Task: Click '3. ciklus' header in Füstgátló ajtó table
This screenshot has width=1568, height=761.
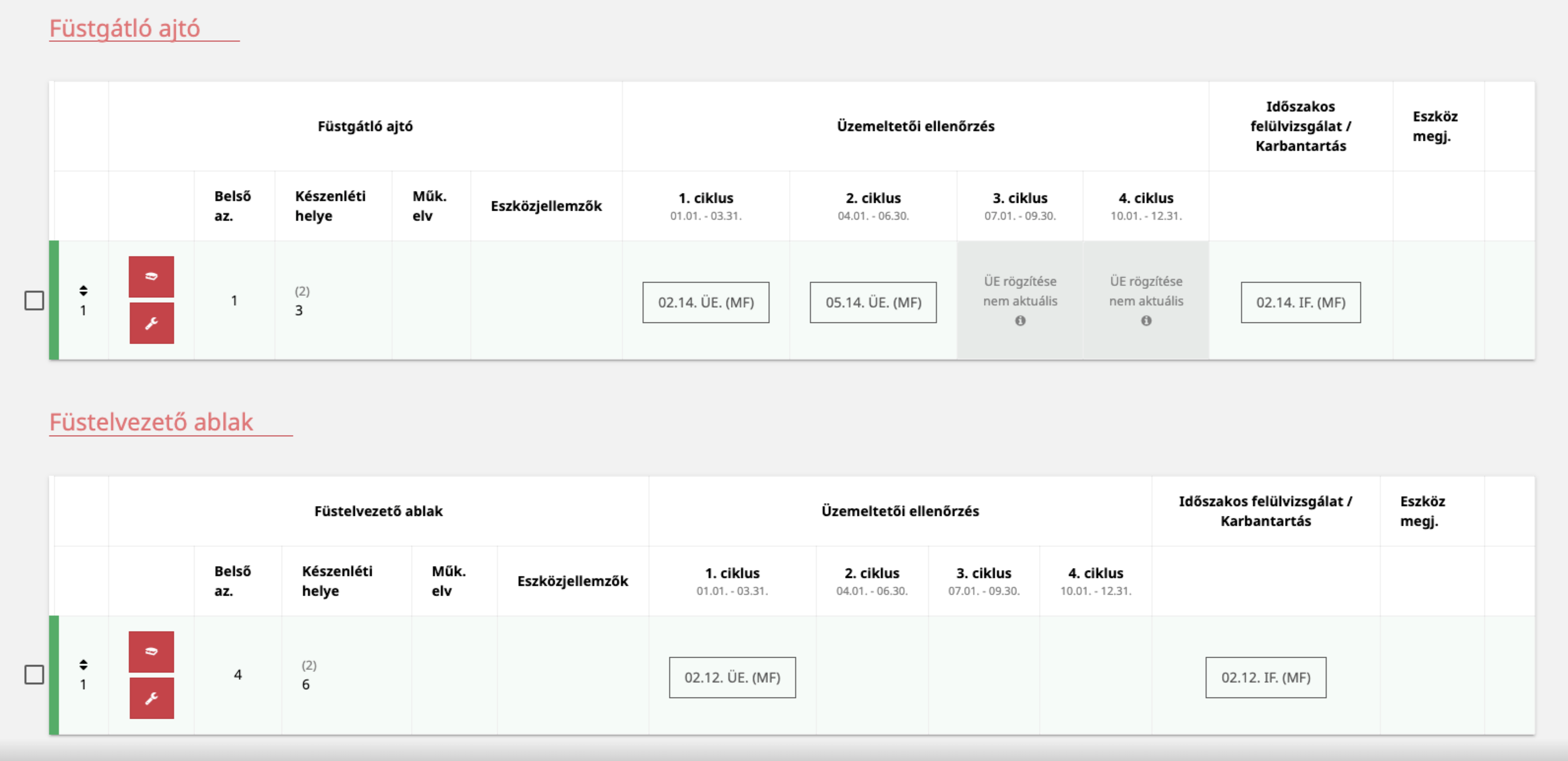Action: tap(1020, 198)
